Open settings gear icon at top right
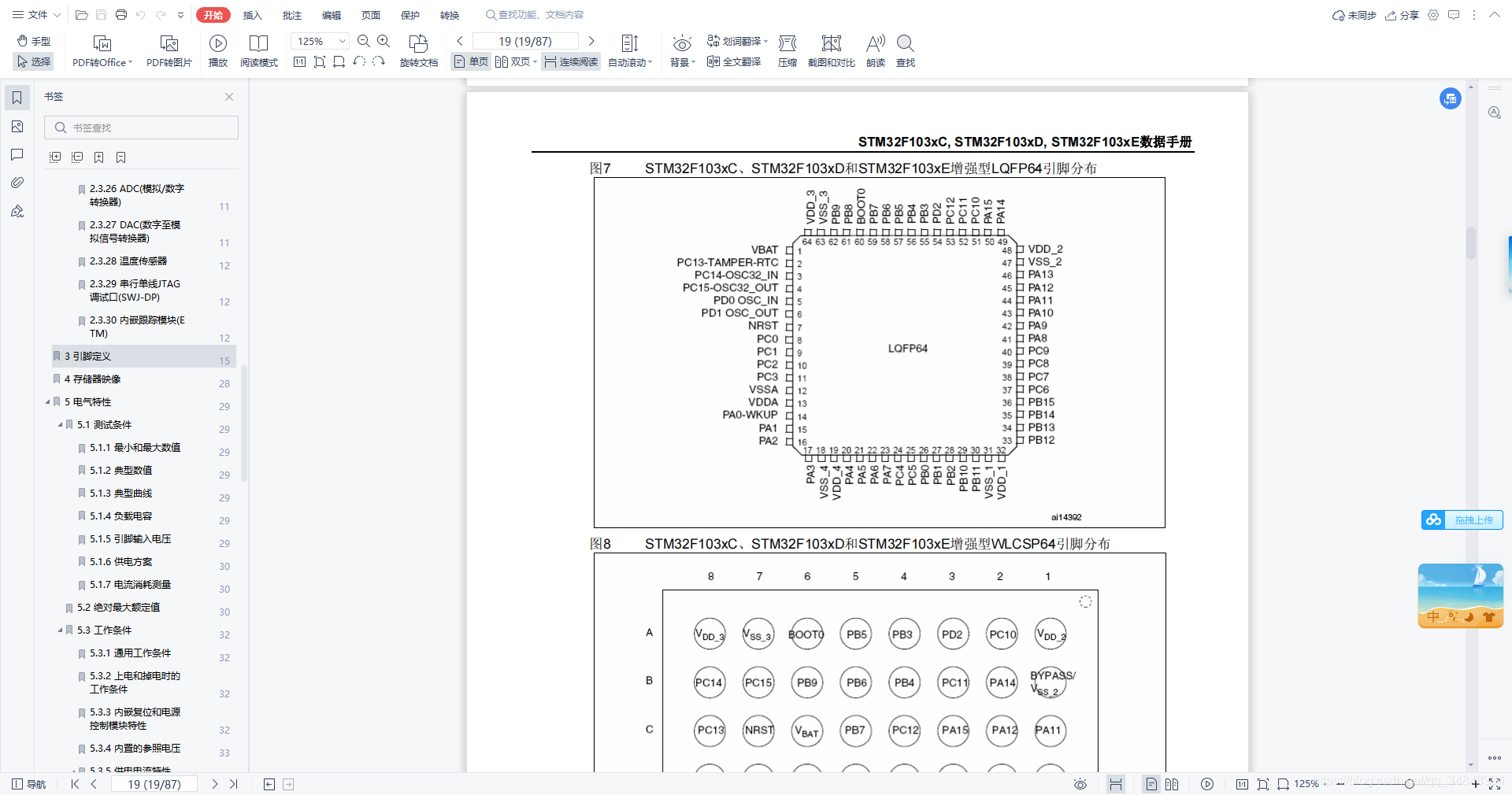1512x795 pixels. pyautogui.click(x=1433, y=15)
